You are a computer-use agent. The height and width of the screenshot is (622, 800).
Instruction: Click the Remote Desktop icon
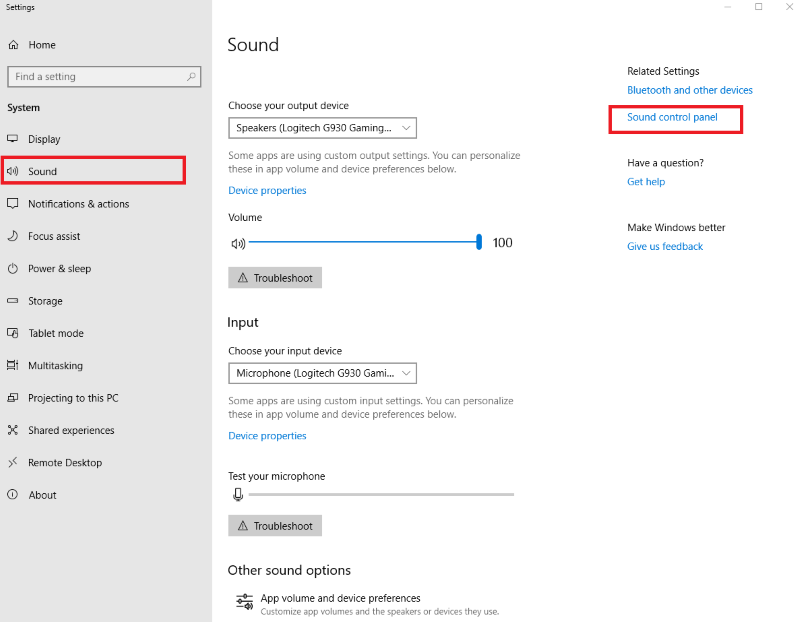[13, 462]
